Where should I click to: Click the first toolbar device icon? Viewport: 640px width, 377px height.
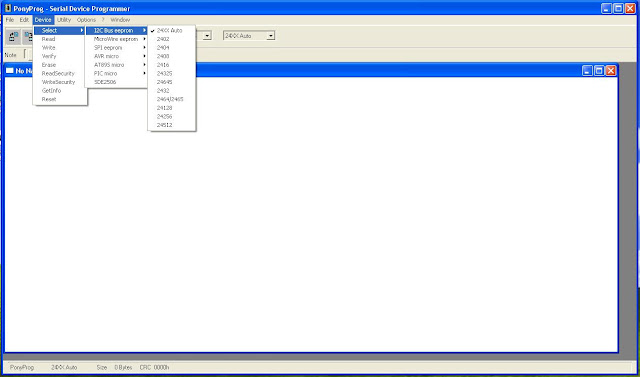13,37
